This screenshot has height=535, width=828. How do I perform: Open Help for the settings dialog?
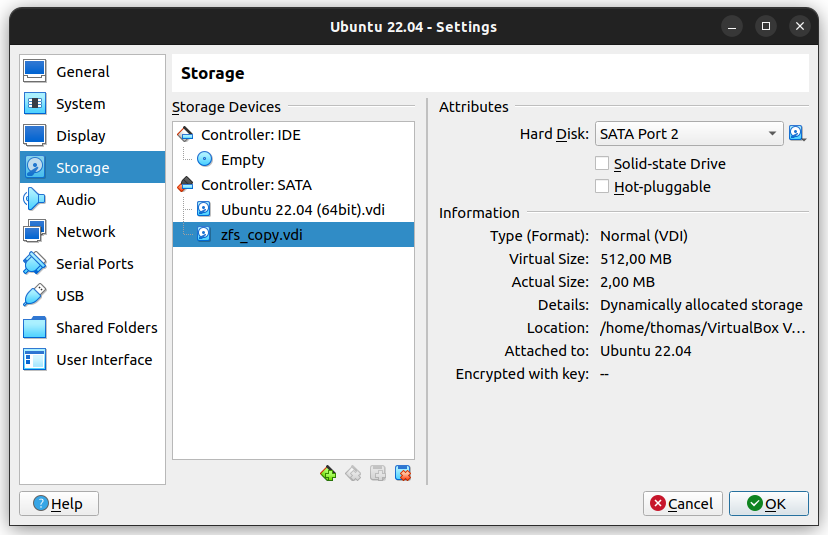(58, 503)
